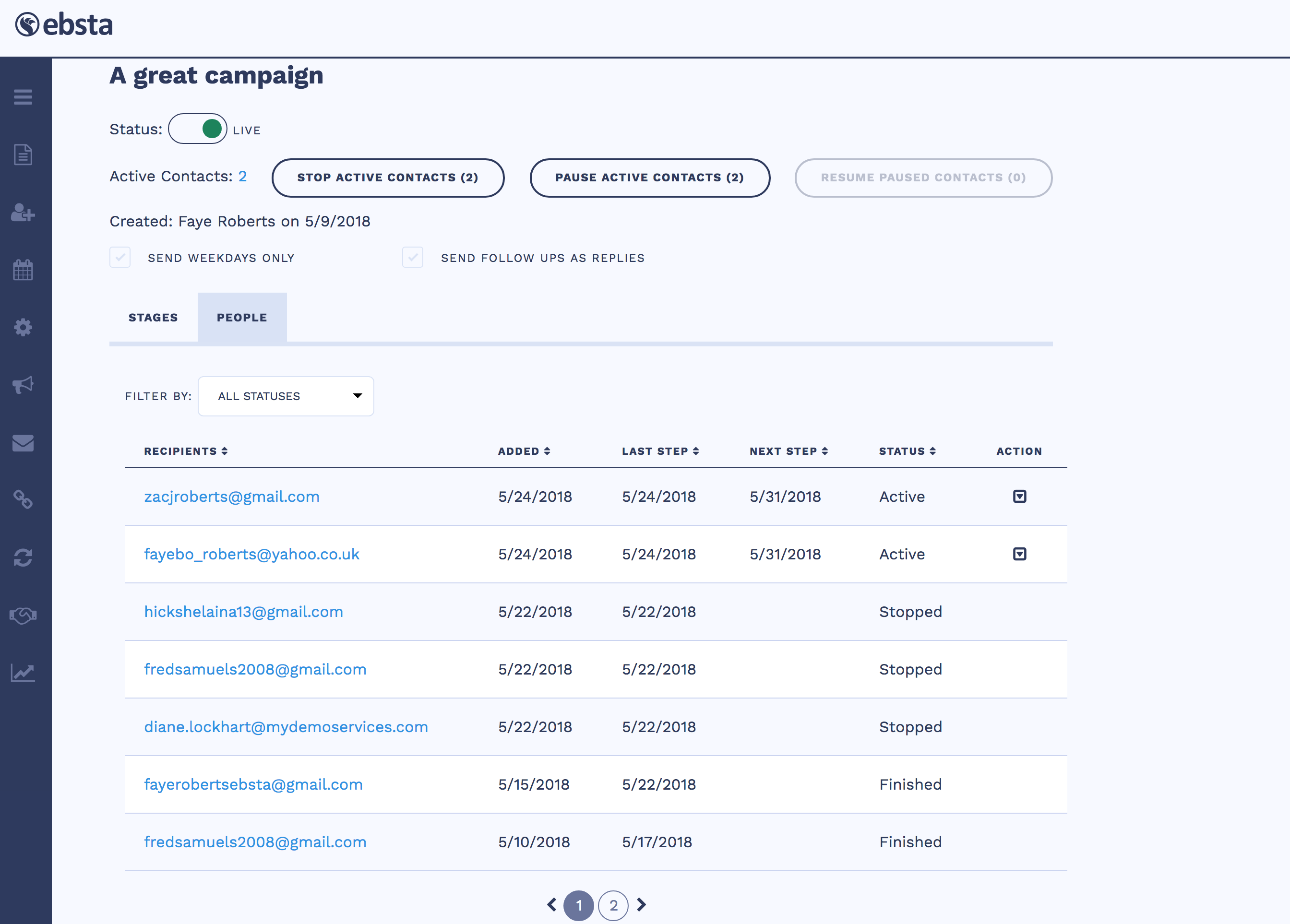Click the megaphone campaigns icon
The width and height of the screenshot is (1290, 924).
pos(23,385)
